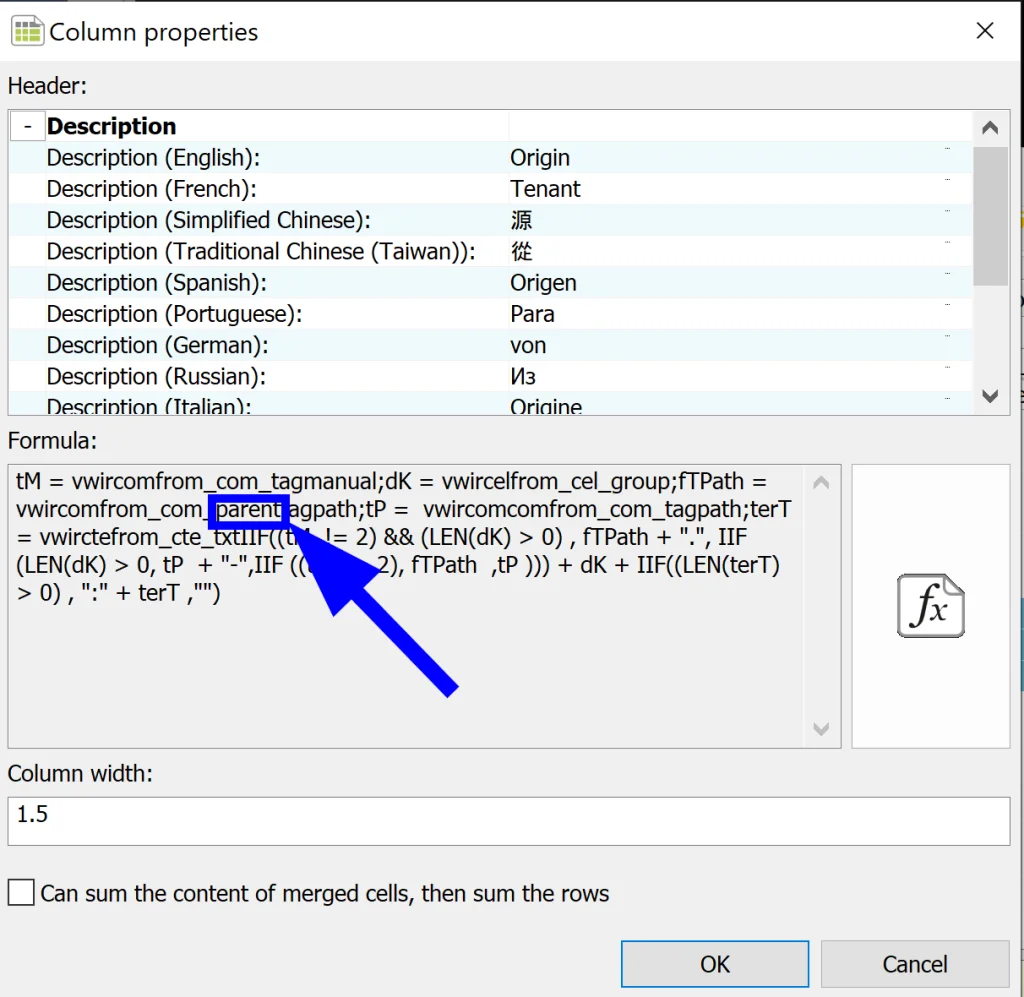The image size is (1024, 997).
Task: Open the fx formula editor
Action: [930, 606]
